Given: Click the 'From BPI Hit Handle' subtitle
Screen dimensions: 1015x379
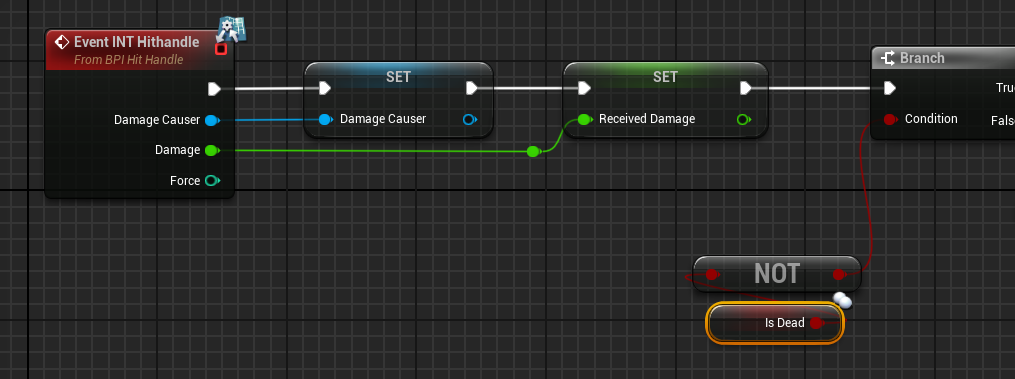Looking at the screenshot, I should coord(129,60).
